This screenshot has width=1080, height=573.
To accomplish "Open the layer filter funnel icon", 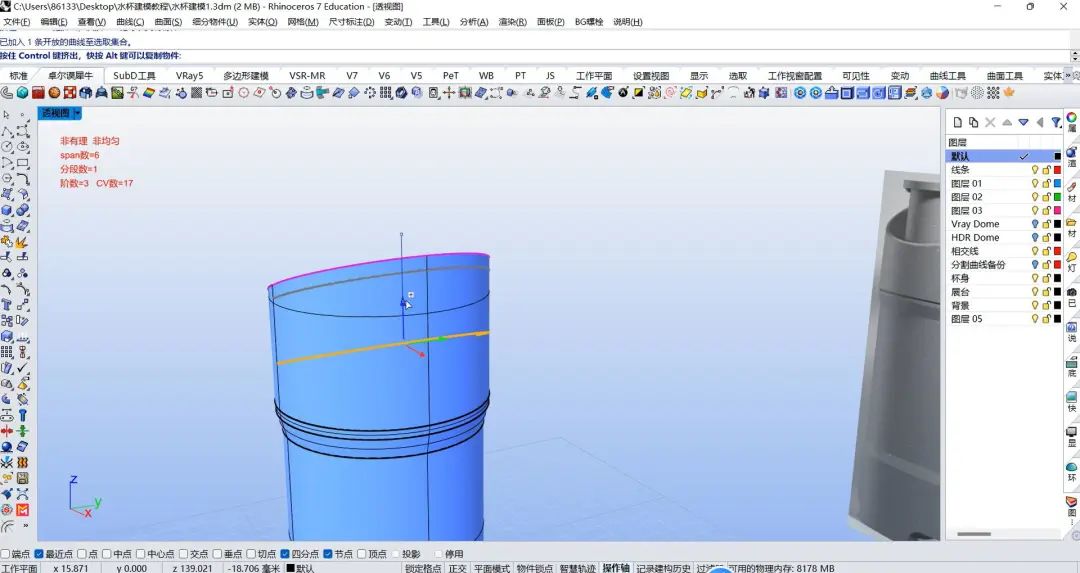I will [1056, 123].
